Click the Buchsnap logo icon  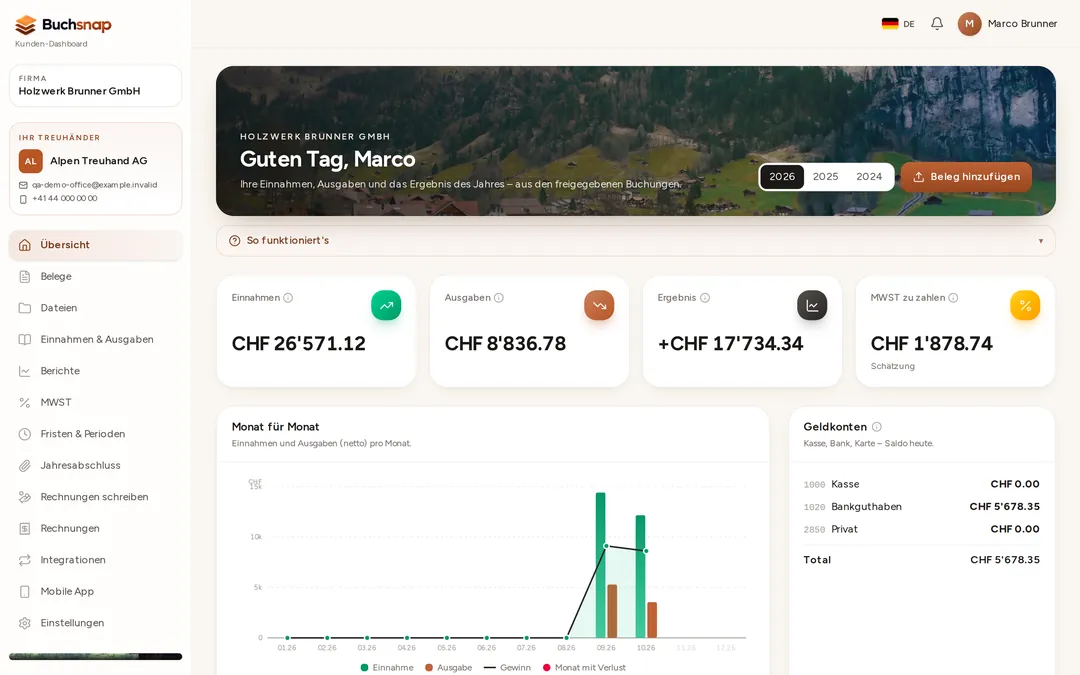[25, 25]
